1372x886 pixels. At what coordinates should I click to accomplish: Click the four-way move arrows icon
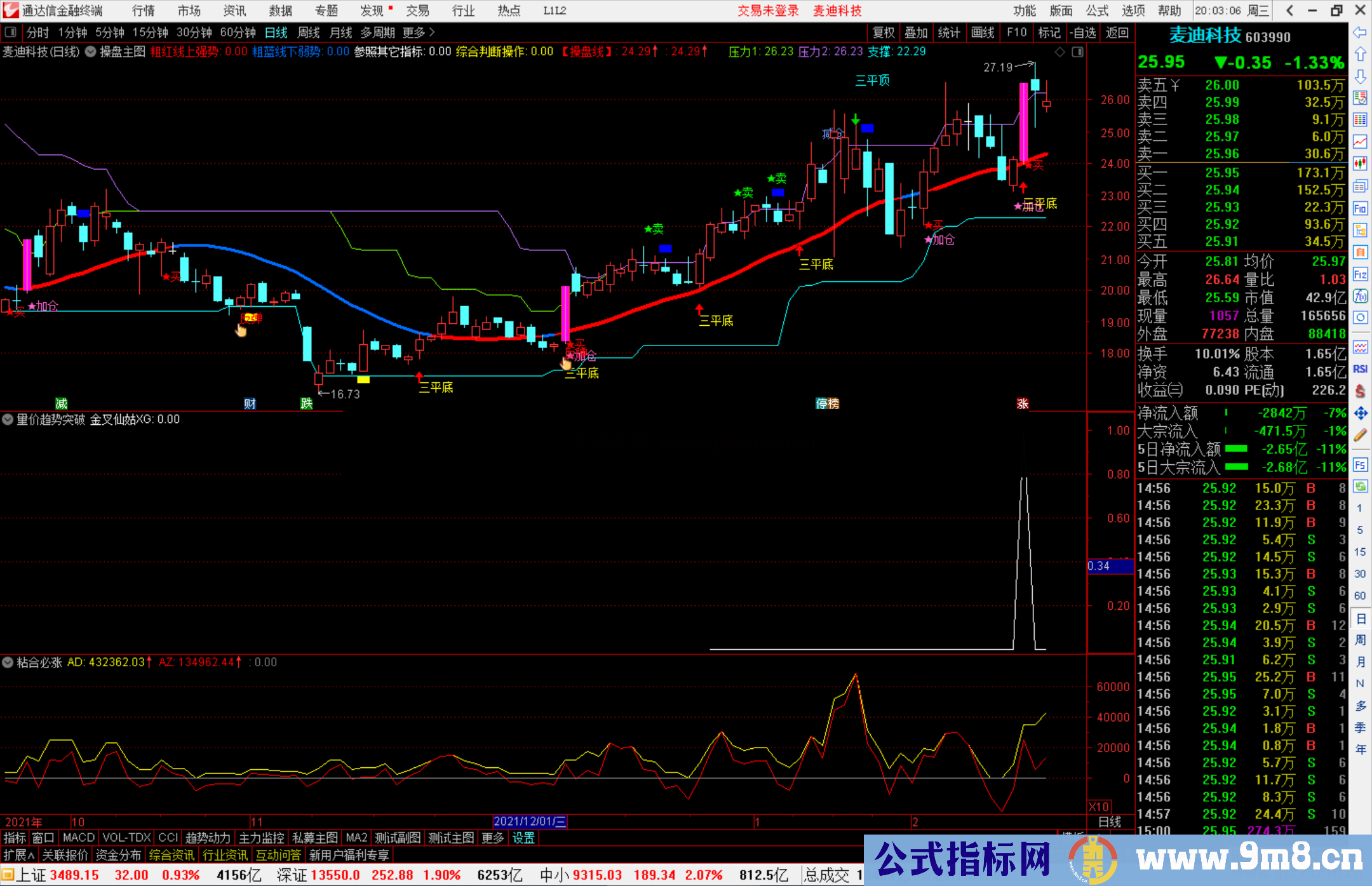tap(1360, 413)
